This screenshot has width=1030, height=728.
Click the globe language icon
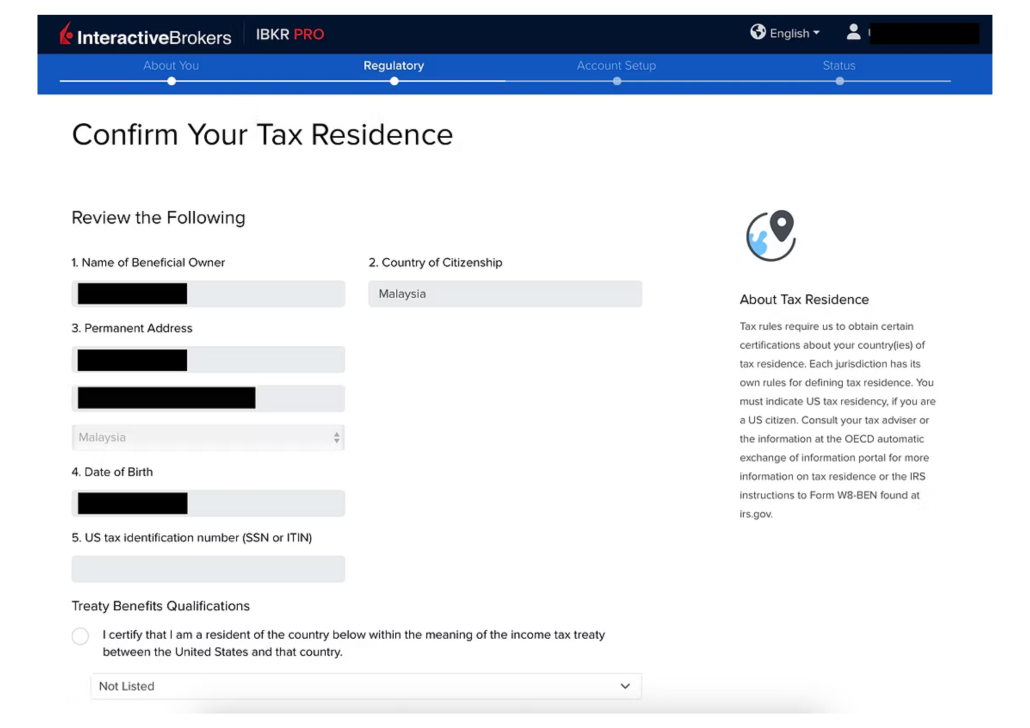pos(757,32)
